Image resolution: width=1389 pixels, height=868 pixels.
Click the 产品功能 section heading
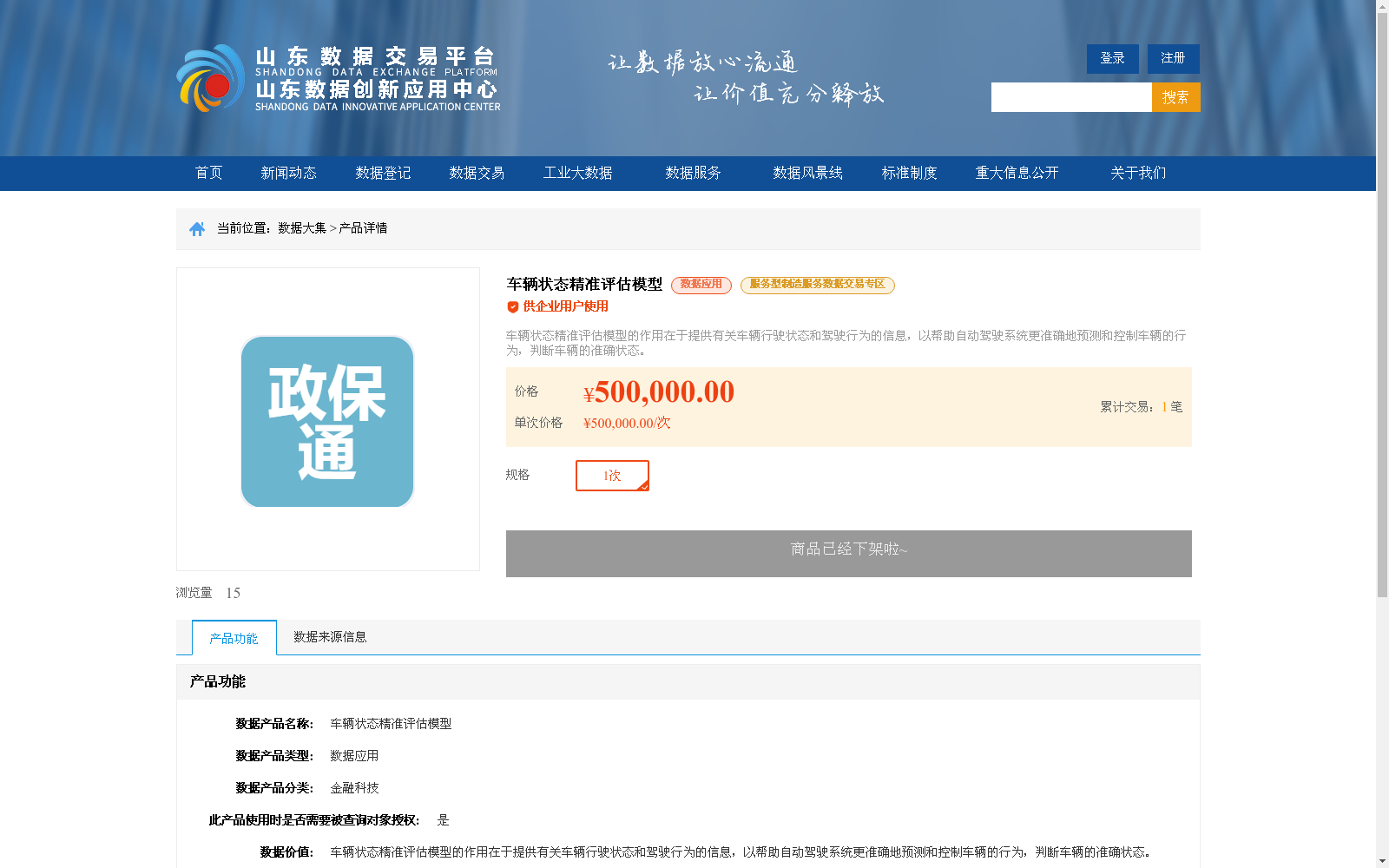pos(218,682)
